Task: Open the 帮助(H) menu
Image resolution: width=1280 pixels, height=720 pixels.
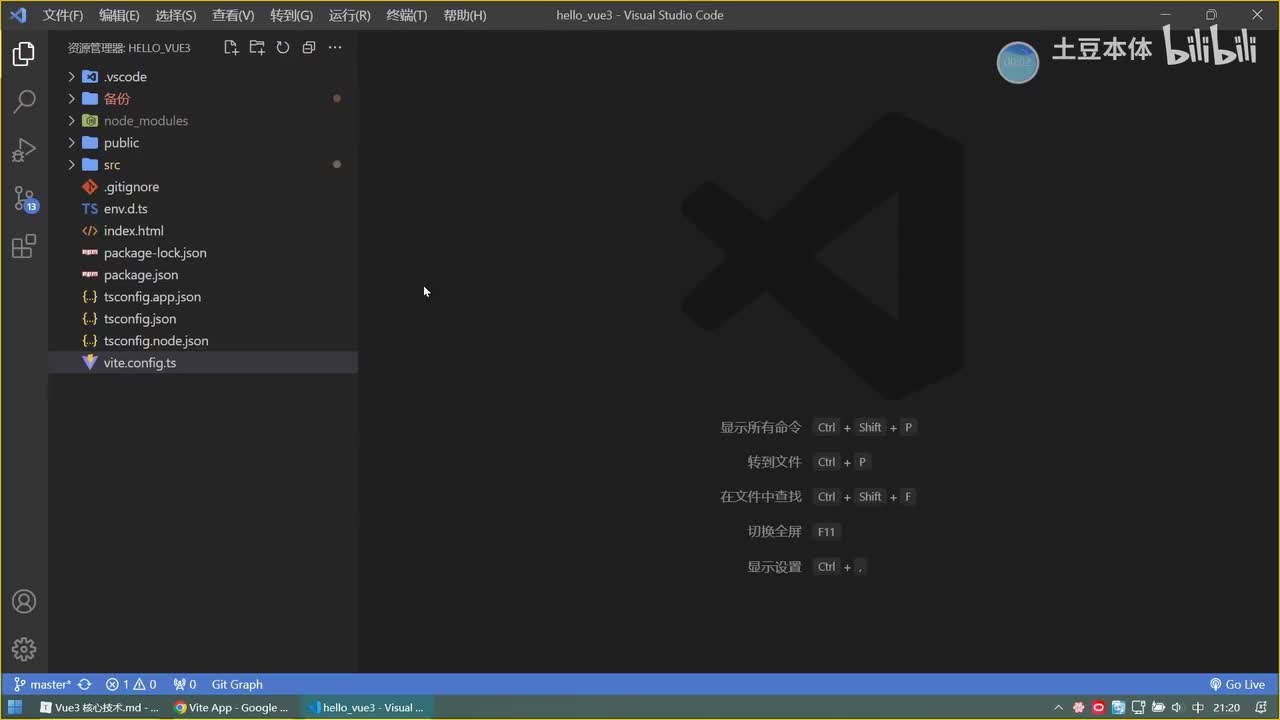Action: click(x=464, y=15)
